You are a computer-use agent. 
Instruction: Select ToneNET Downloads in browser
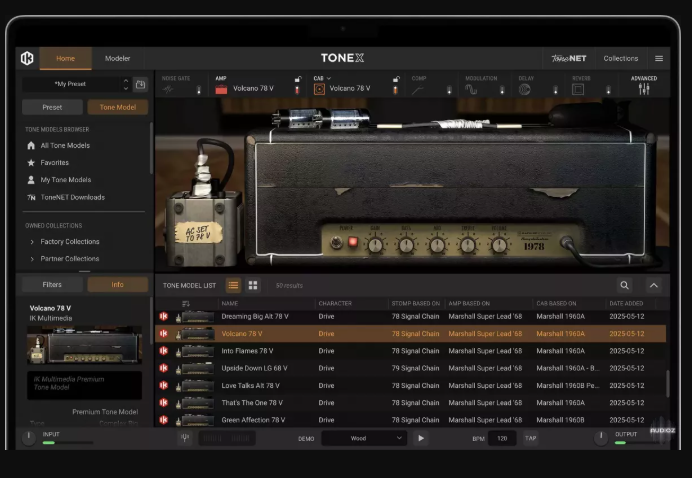tap(72, 197)
